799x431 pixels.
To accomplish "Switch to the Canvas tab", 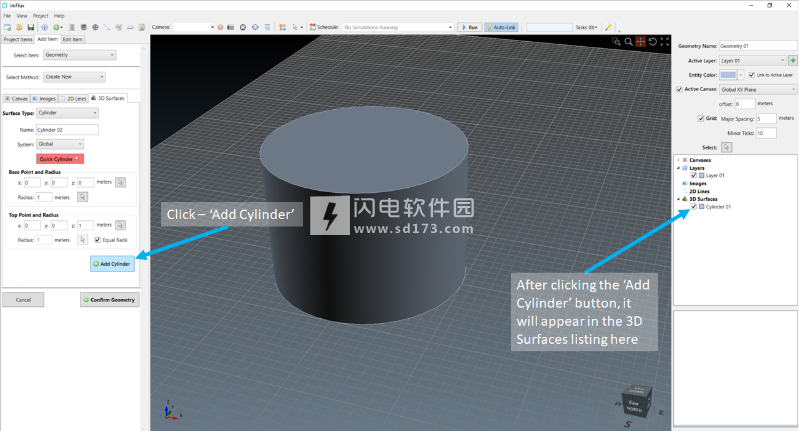I will click(x=16, y=98).
